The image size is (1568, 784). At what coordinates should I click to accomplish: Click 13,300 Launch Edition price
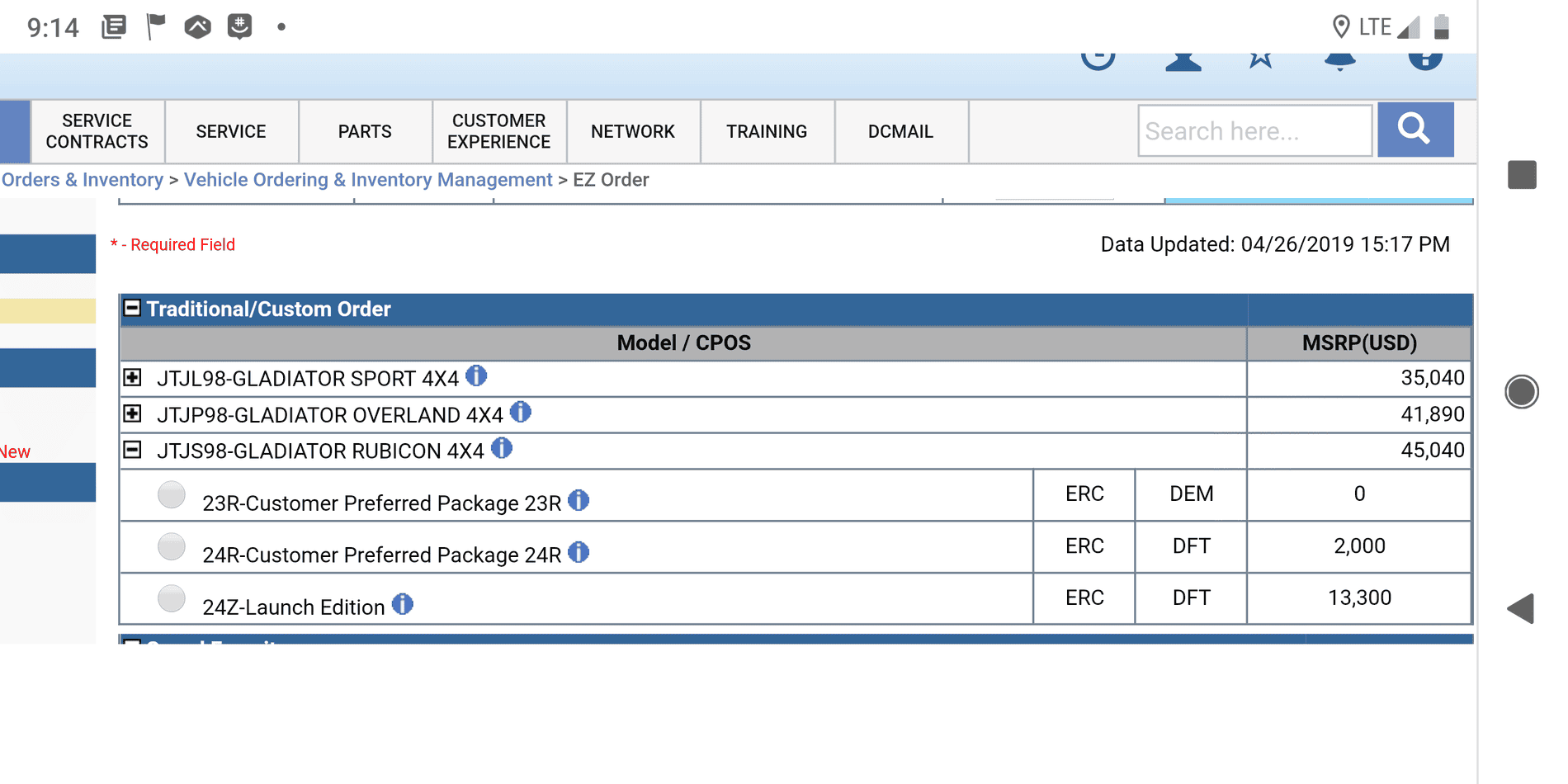point(1359,597)
